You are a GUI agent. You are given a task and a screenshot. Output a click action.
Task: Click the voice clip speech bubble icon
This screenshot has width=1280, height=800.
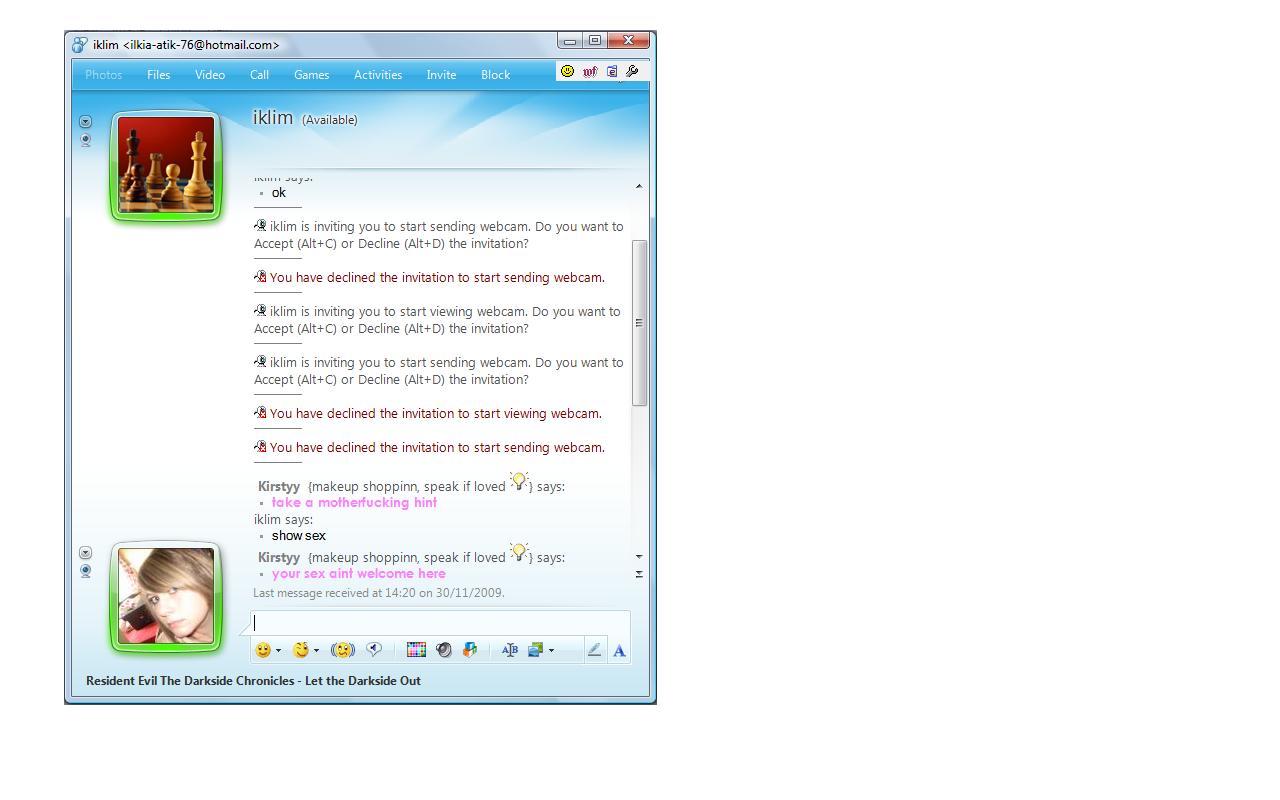tap(374, 650)
